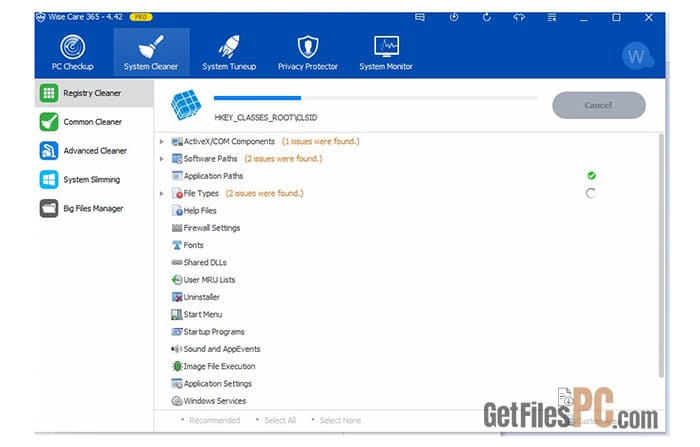Viewport: 700px width, 447px height.
Task: Click the Select None link
Action: (x=340, y=421)
